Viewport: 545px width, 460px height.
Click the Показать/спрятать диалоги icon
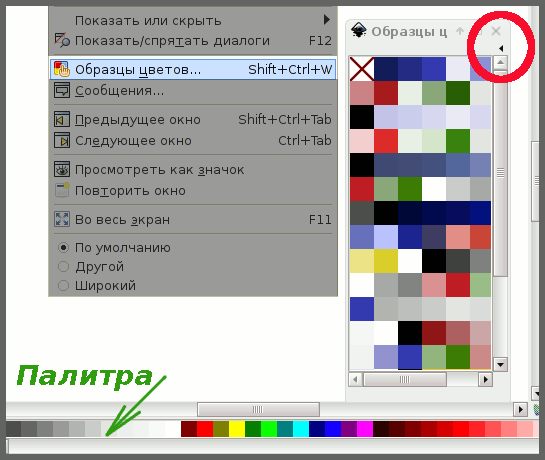(62, 40)
